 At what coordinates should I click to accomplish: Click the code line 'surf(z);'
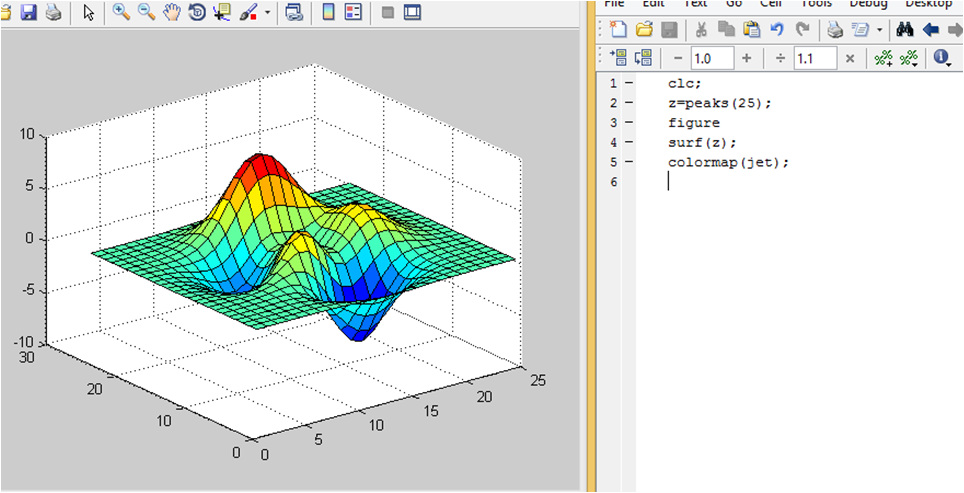702,143
